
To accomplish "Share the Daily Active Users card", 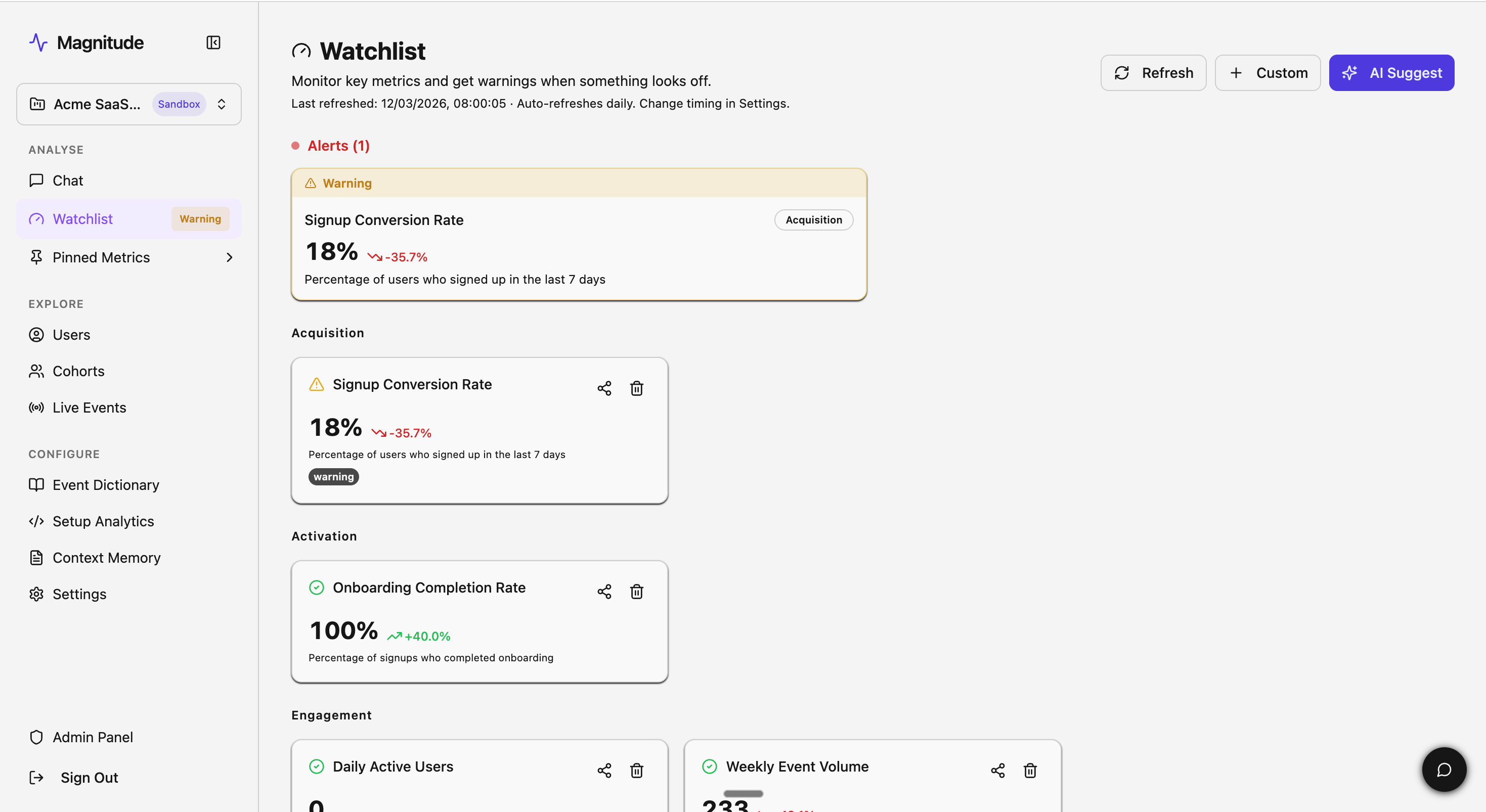I will point(604,771).
